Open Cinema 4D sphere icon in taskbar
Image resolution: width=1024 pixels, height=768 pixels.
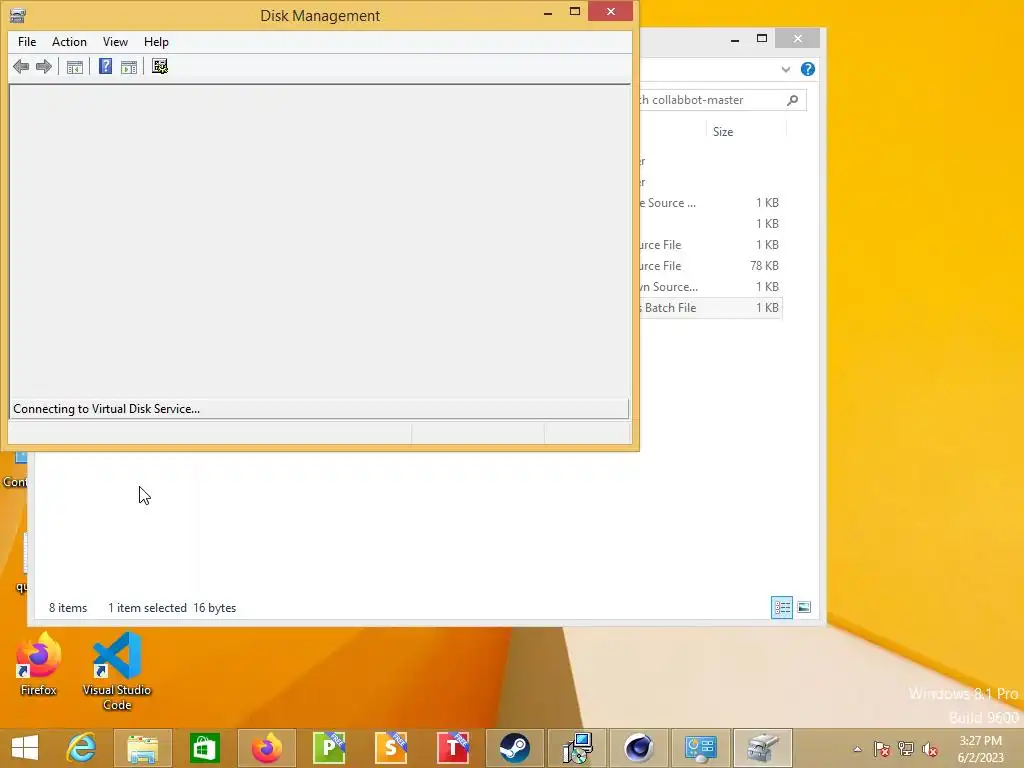tap(639, 748)
